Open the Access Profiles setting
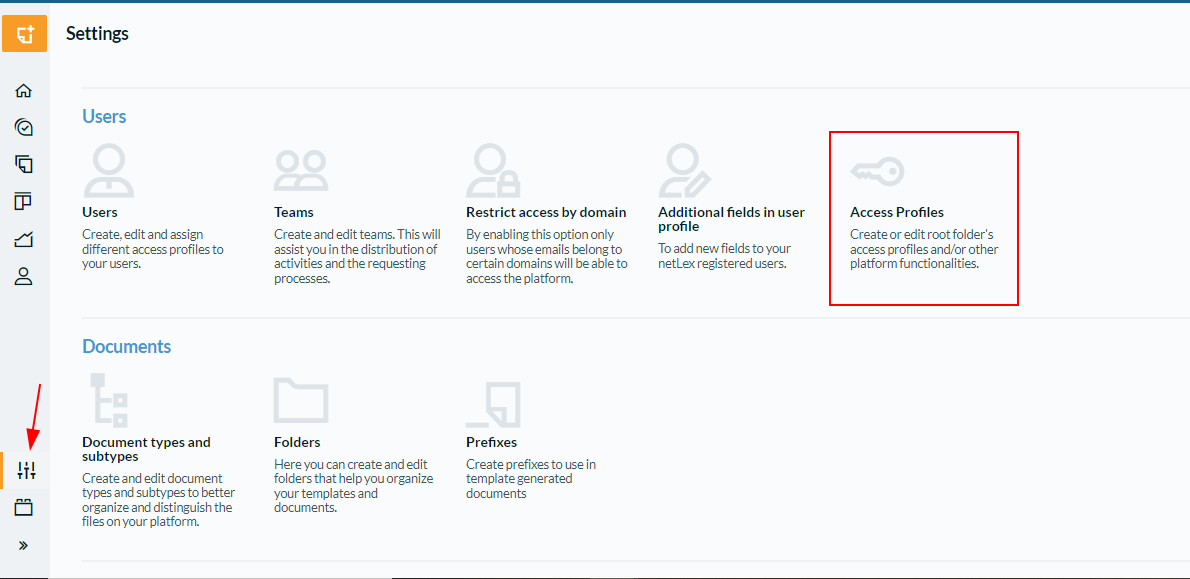 [897, 212]
